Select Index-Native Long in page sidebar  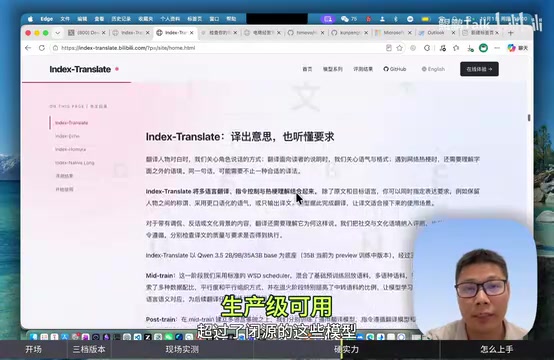point(75,163)
